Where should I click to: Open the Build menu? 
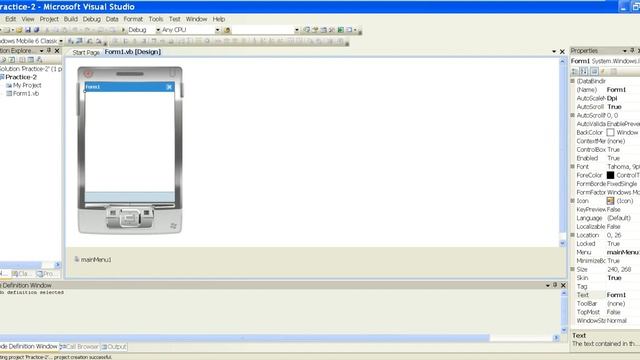(x=70, y=19)
